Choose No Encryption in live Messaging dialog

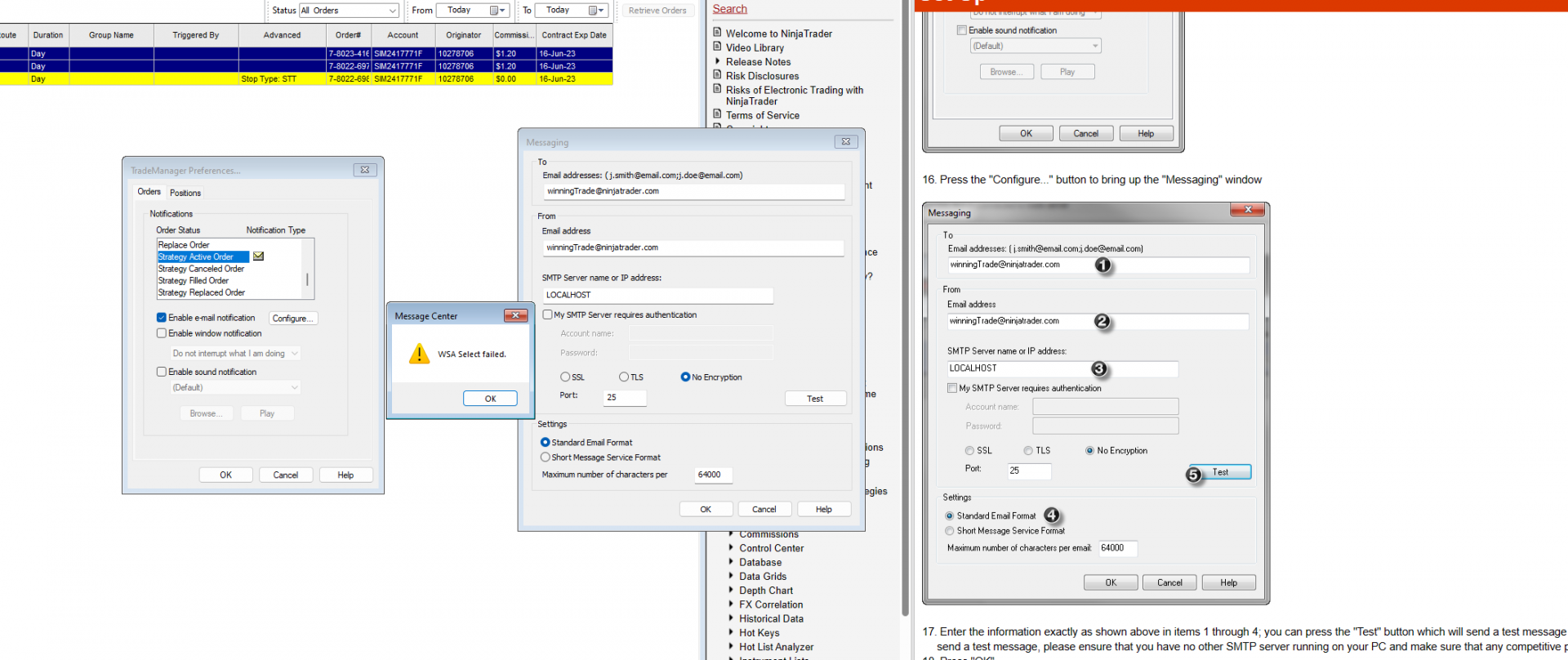[685, 377]
